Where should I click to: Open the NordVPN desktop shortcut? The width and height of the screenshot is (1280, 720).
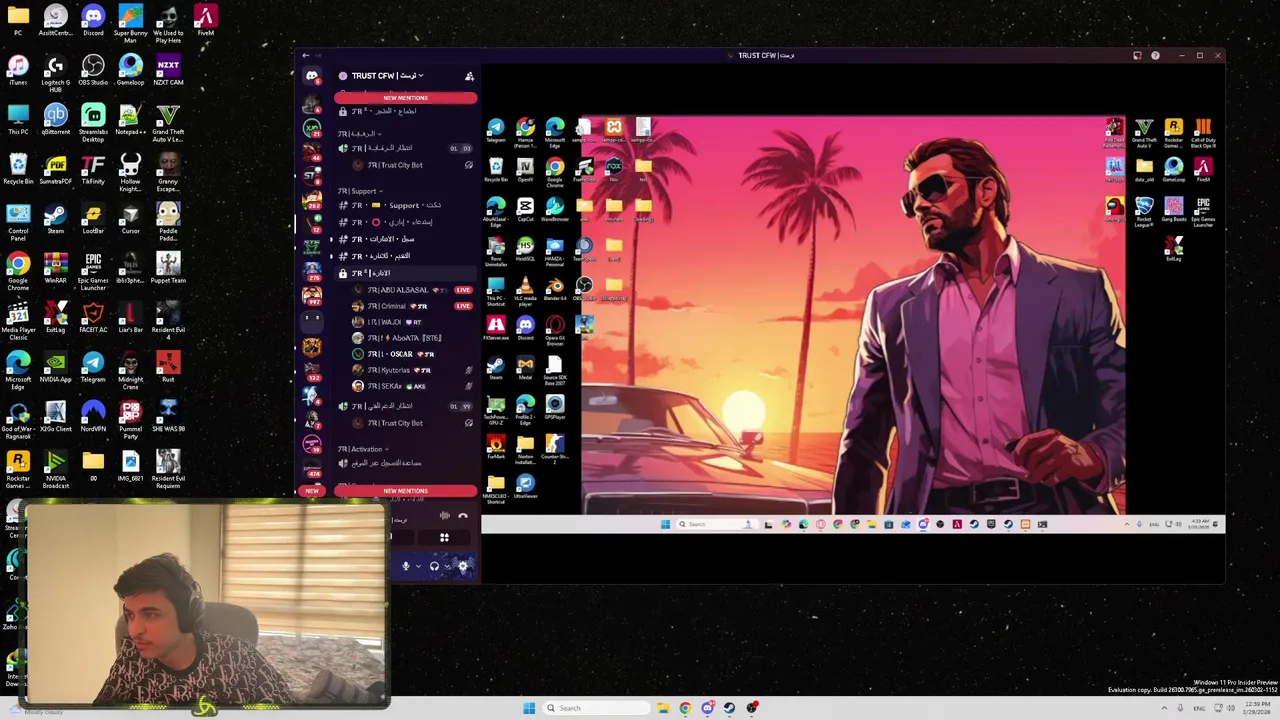93,417
